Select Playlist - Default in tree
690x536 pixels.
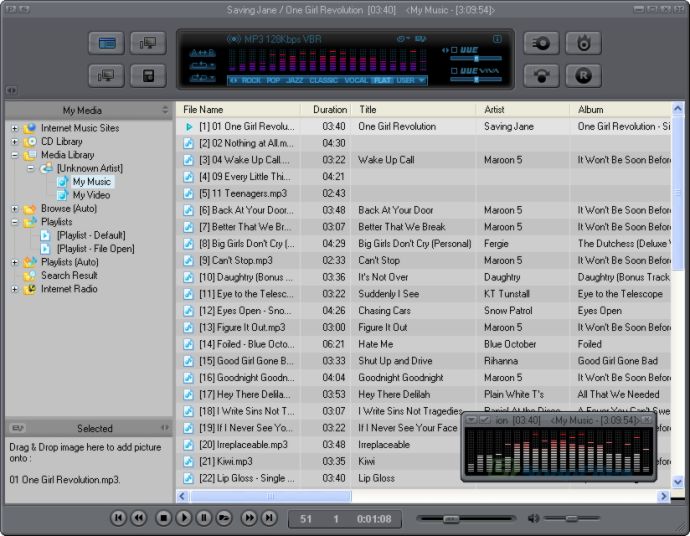(x=90, y=235)
